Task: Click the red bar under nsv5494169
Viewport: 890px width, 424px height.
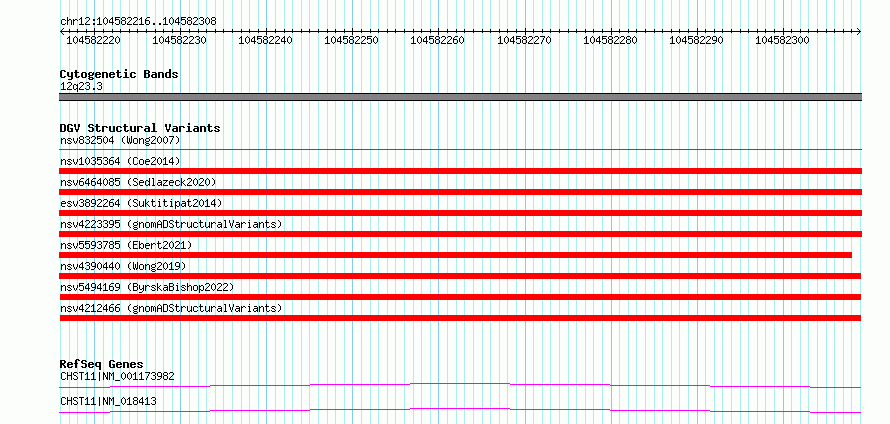Action: [460, 297]
